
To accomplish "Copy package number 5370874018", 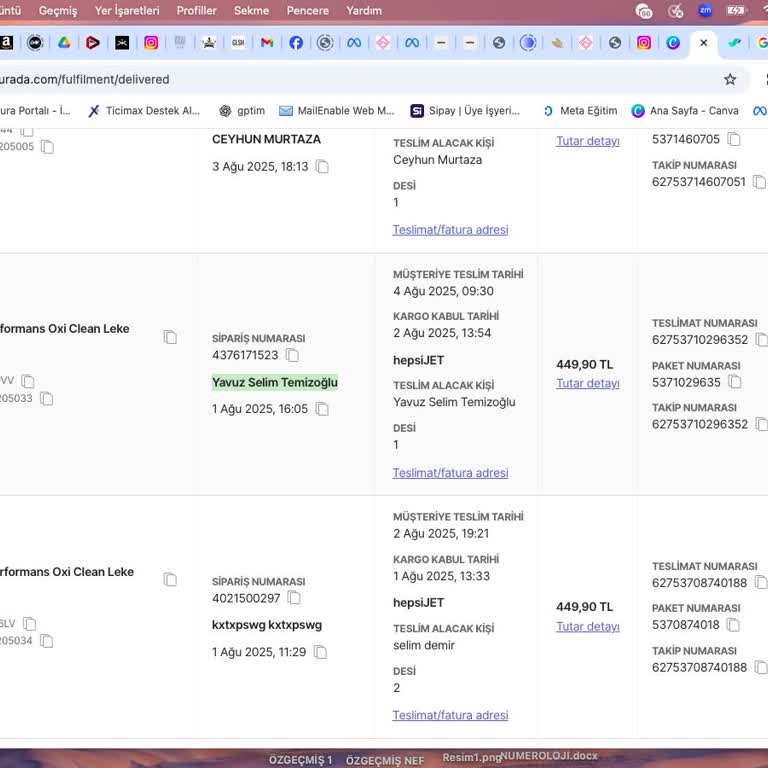I will click(x=733, y=625).
